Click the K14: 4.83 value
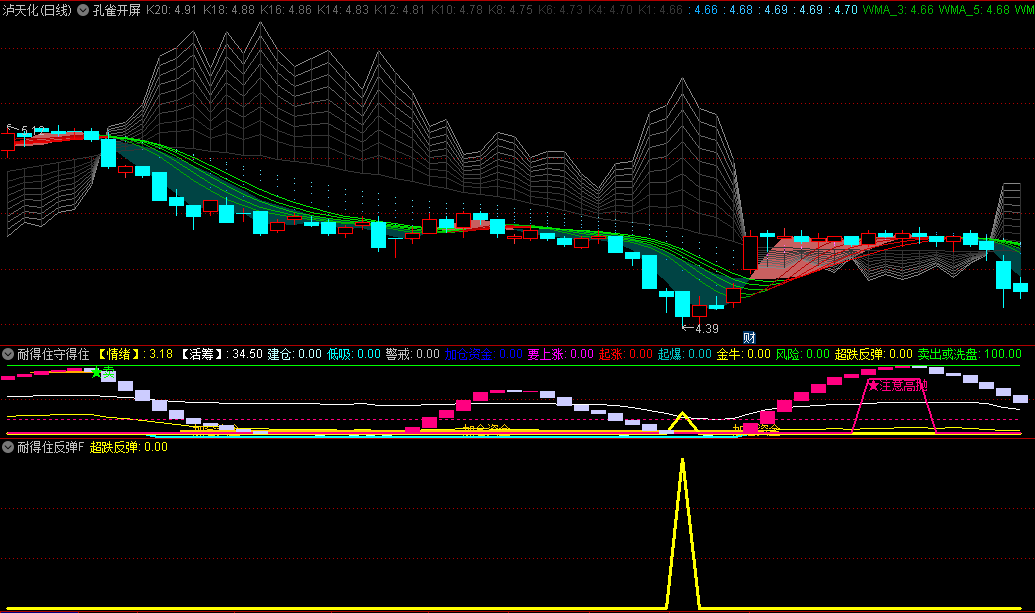 pos(343,10)
